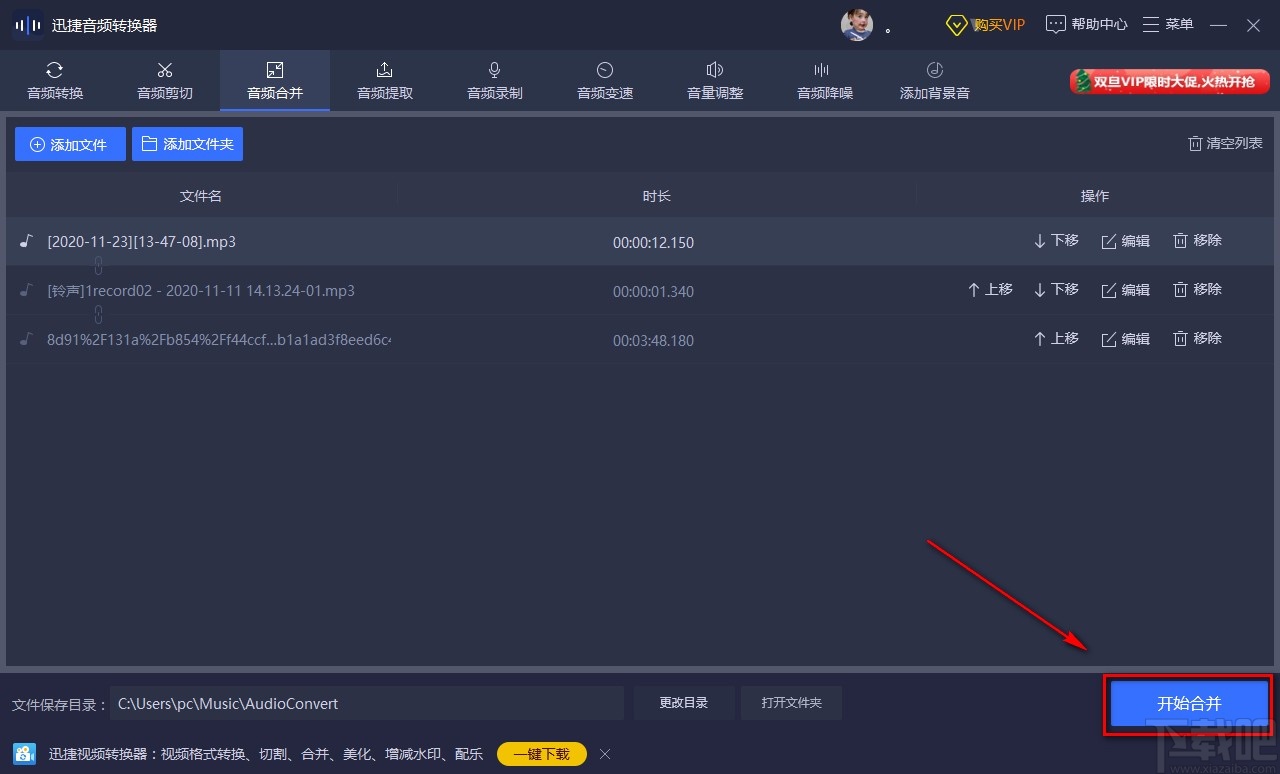Toggle the chain link above the third file
This screenshot has width=1280, height=774.
[x=97, y=314]
